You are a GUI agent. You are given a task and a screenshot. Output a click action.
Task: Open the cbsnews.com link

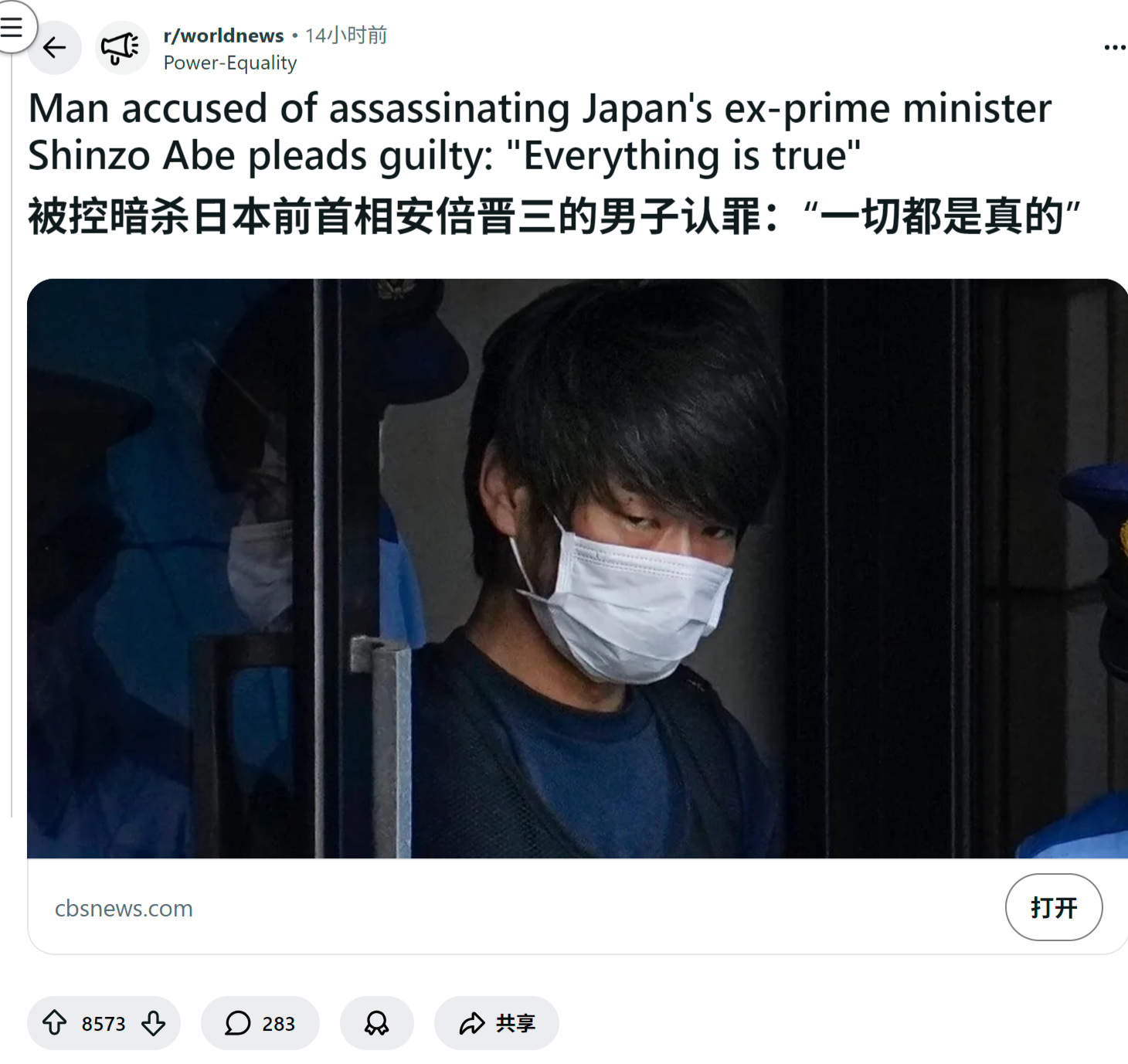tap(124, 908)
